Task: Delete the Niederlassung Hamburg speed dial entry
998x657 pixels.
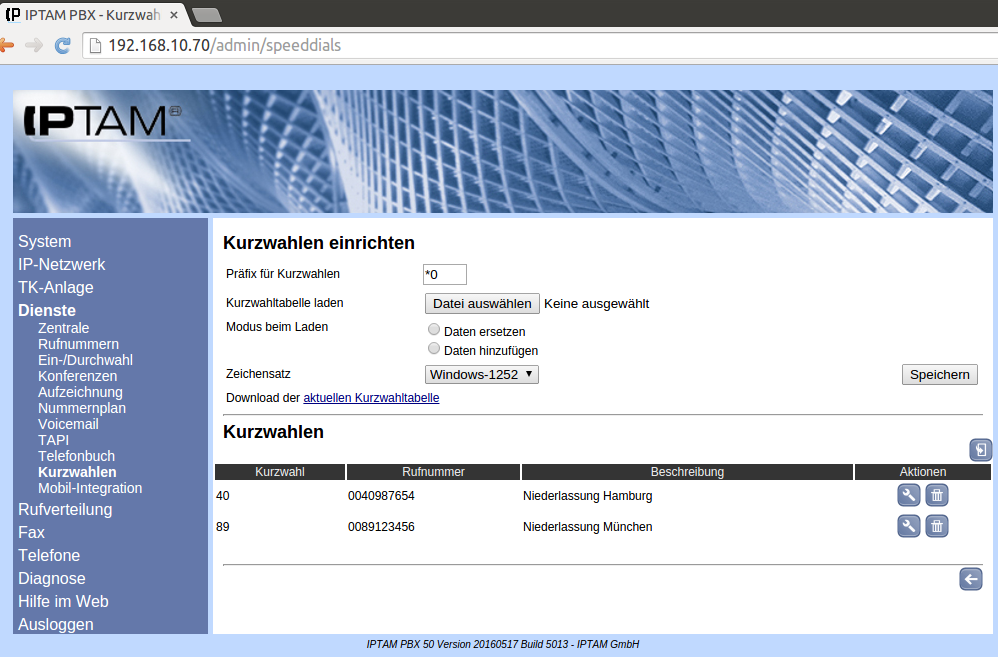Action: (x=936, y=495)
